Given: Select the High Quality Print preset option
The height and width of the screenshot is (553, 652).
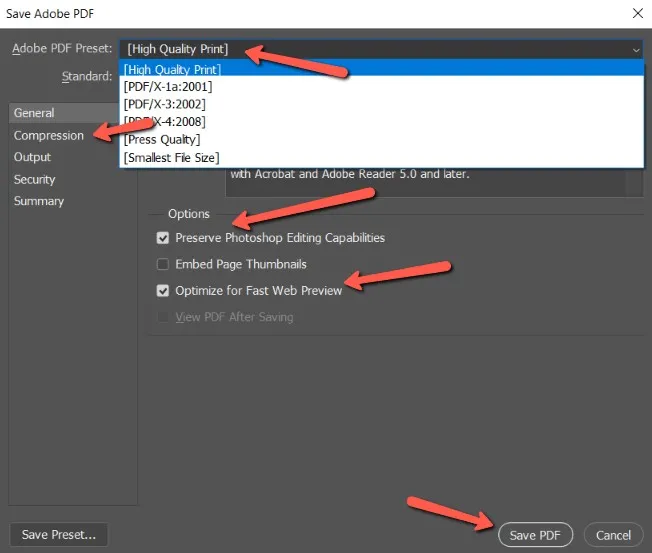Looking at the screenshot, I should 381,69.
